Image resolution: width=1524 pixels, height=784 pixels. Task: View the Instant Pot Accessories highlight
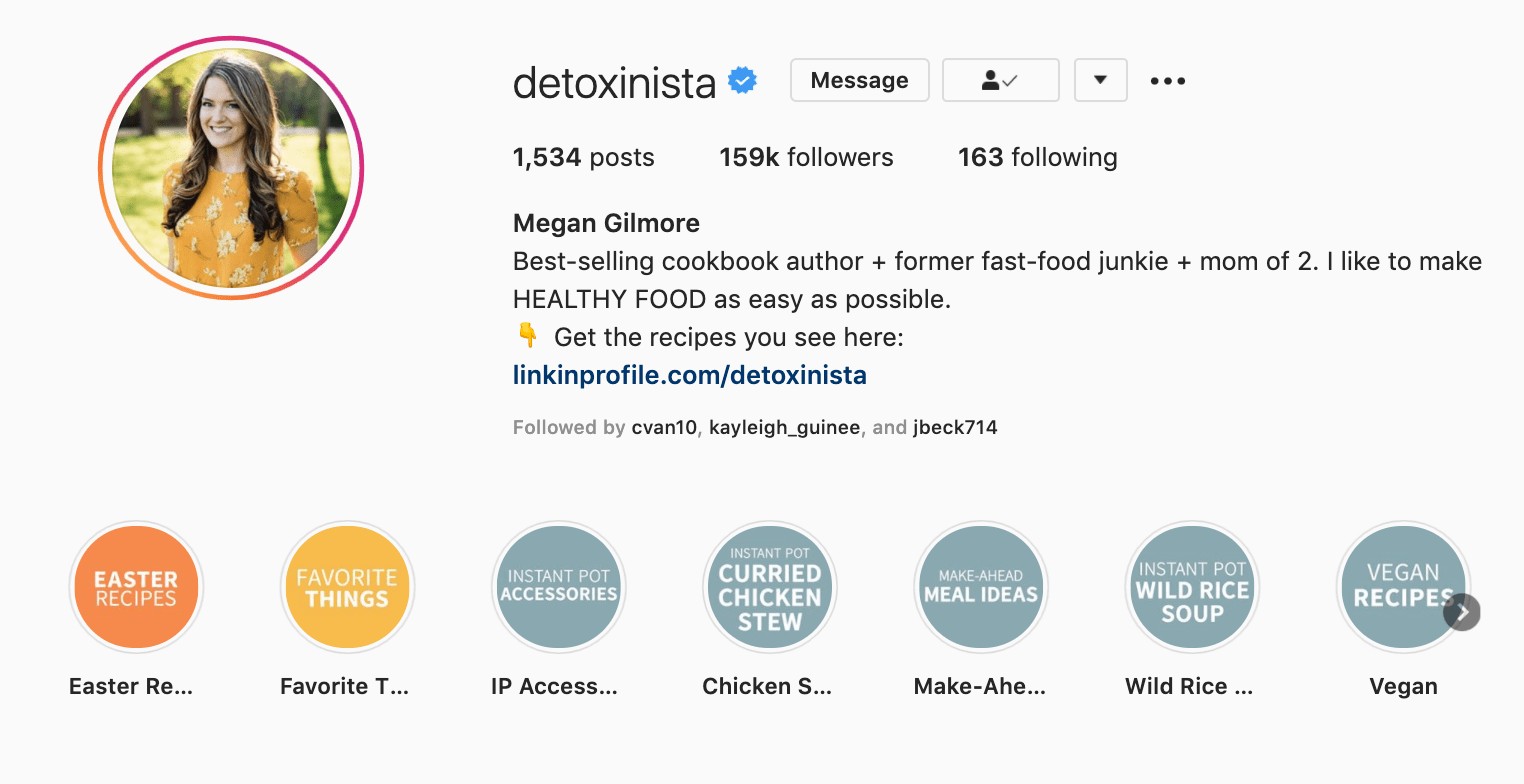coord(558,588)
